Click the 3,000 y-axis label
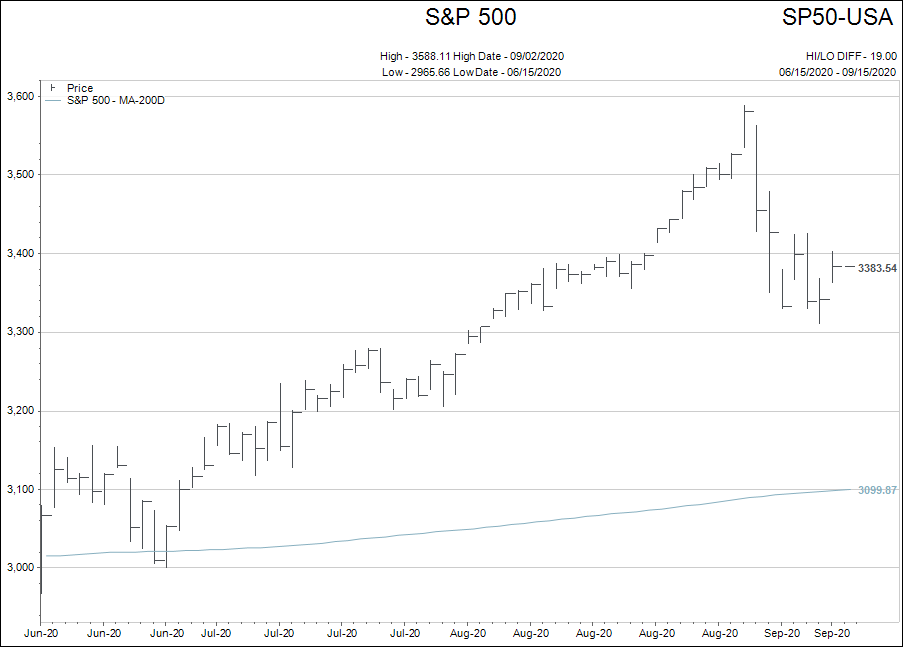 pos(20,568)
